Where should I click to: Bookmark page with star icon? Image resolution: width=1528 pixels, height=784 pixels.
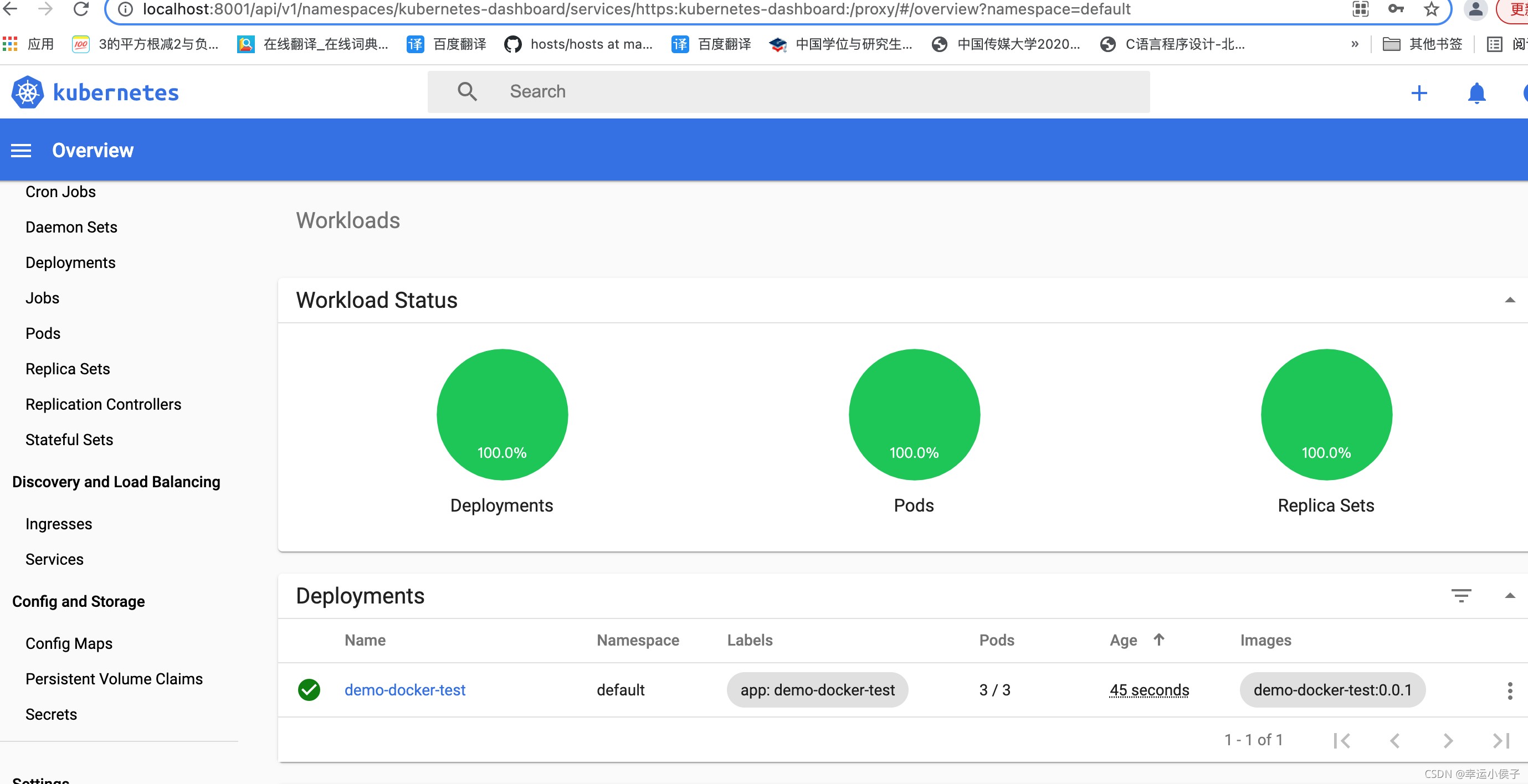point(1431,9)
